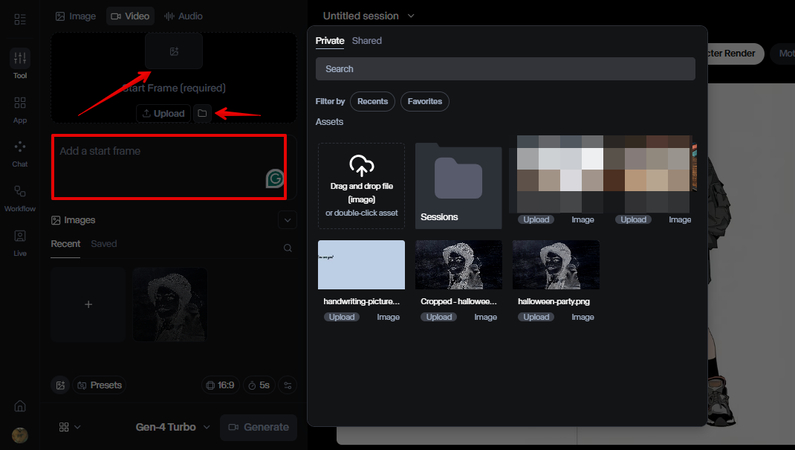Image resolution: width=795 pixels, height=450 pixels.
Task: Open the settings sliders icon near 5s
Action: pos(288,385)
